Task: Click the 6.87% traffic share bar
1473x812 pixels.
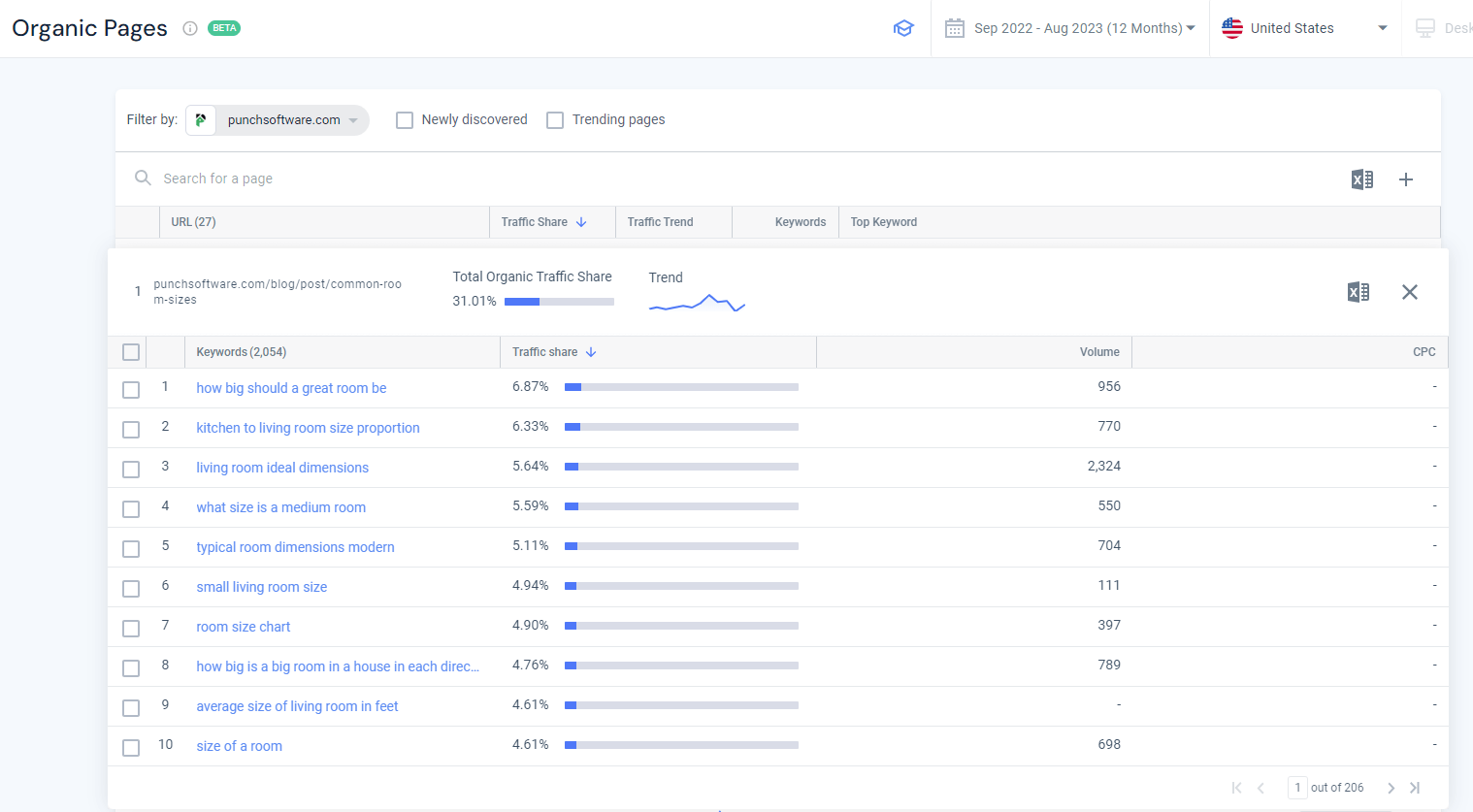Action: coord(681,387)
